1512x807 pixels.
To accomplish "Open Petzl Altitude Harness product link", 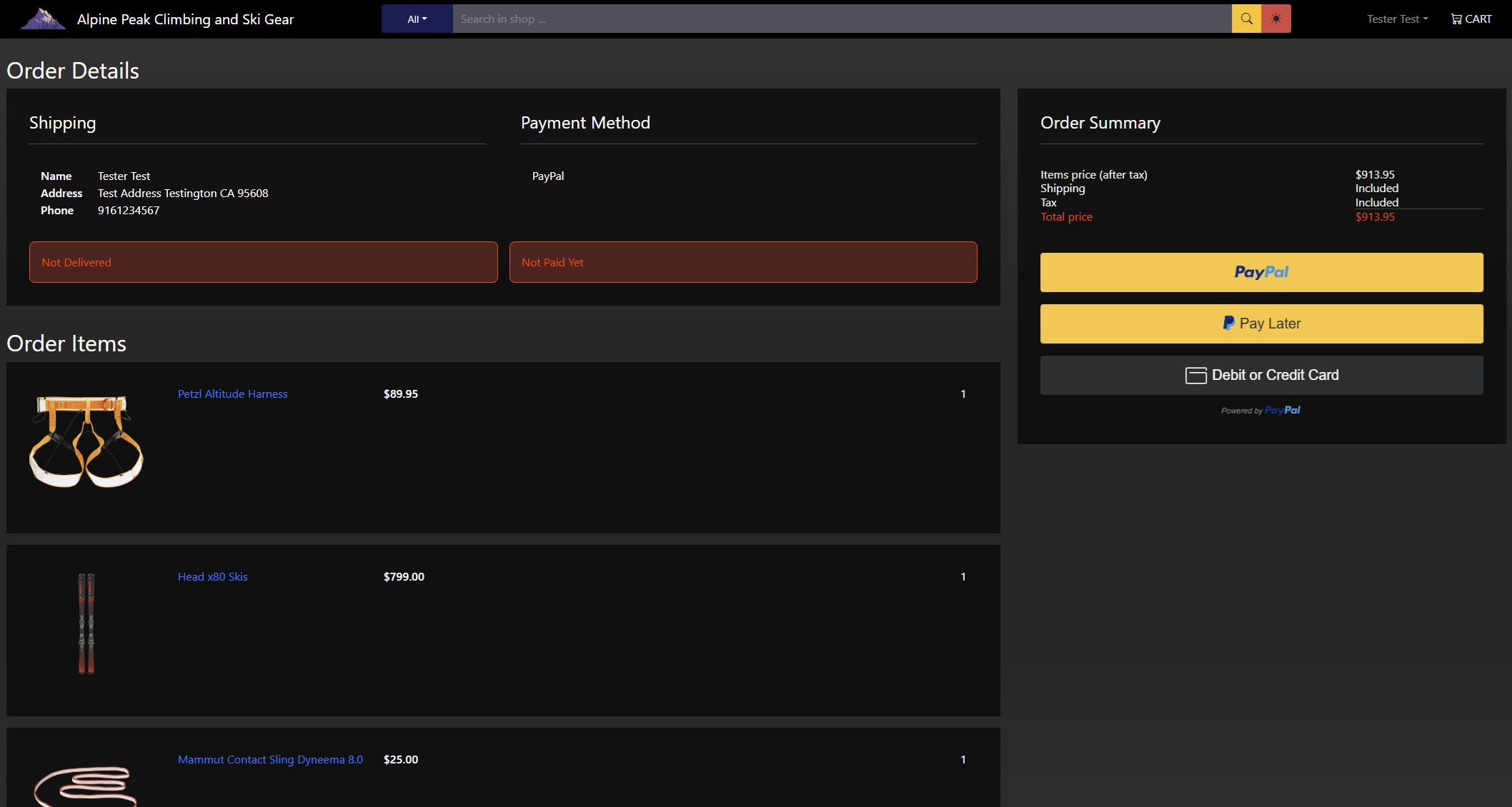I will (232, 394).
